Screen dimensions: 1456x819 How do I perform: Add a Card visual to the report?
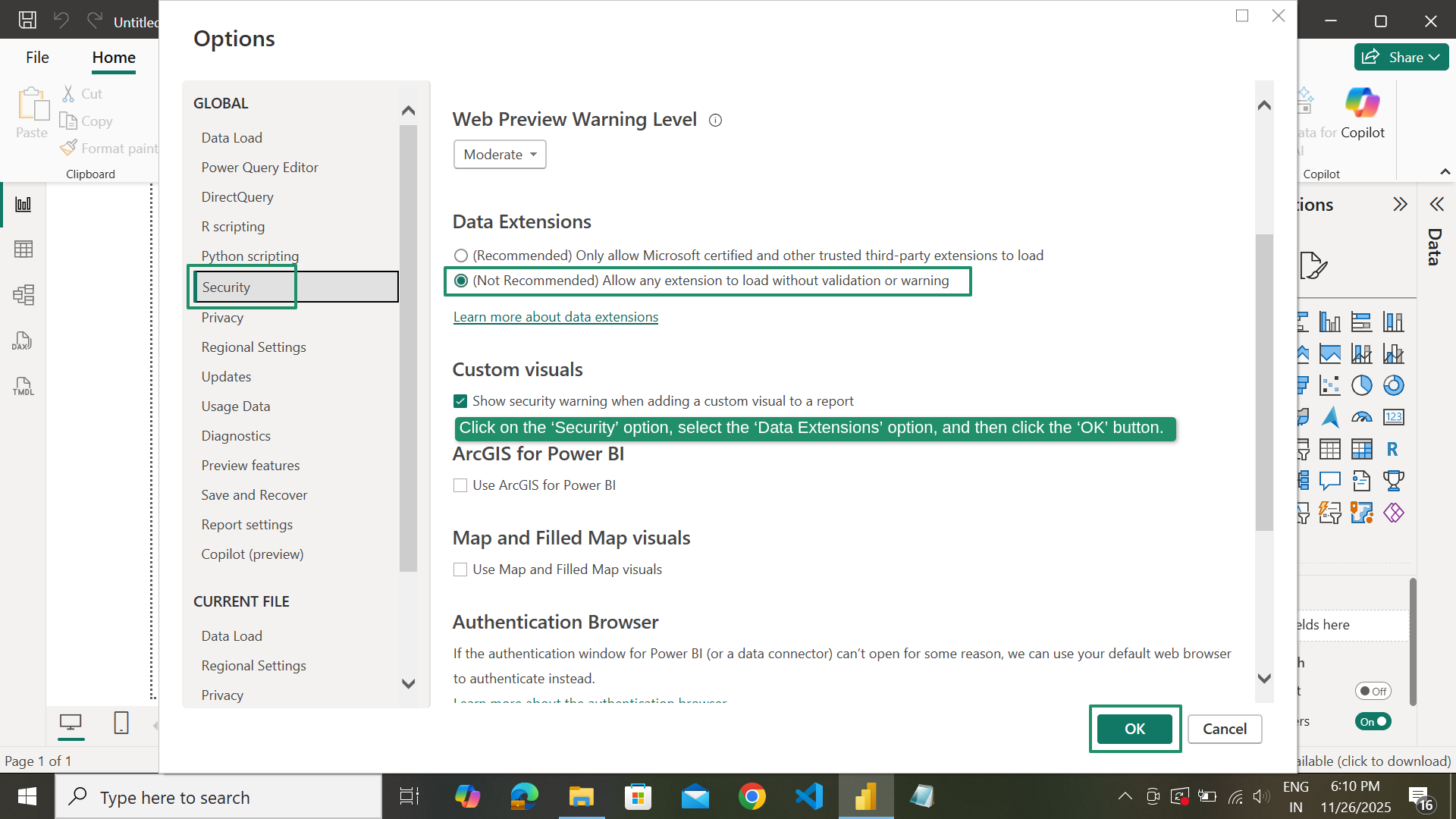click(1394, 417)
